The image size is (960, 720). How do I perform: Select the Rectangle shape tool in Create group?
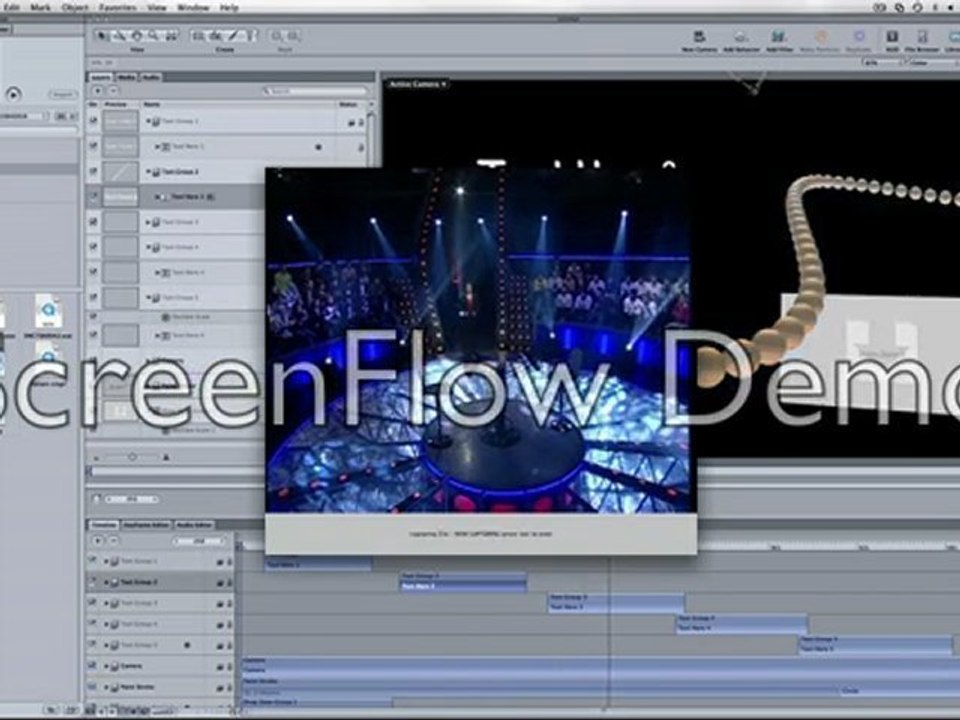[199, 36]
